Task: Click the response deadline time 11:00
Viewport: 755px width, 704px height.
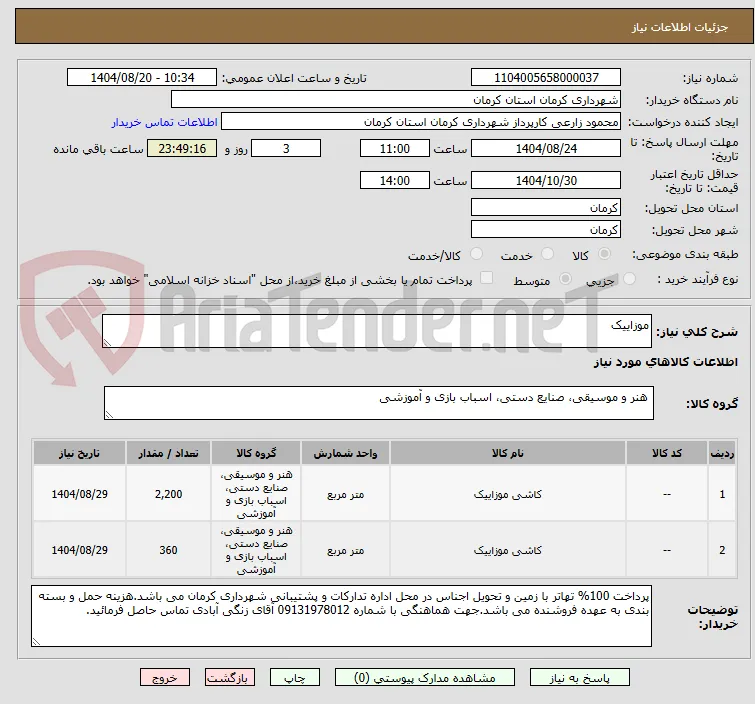Action: (394, 148)
